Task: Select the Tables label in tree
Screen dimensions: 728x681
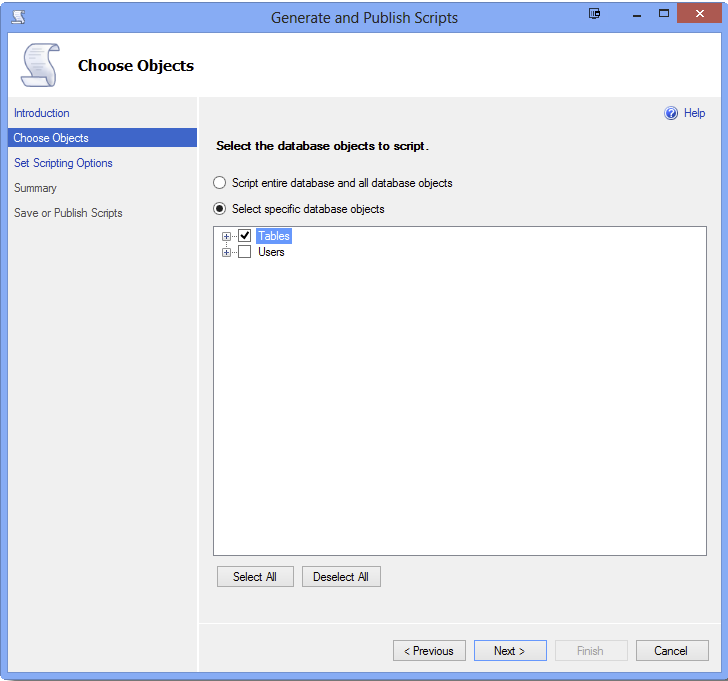Action: click(274, 236)
